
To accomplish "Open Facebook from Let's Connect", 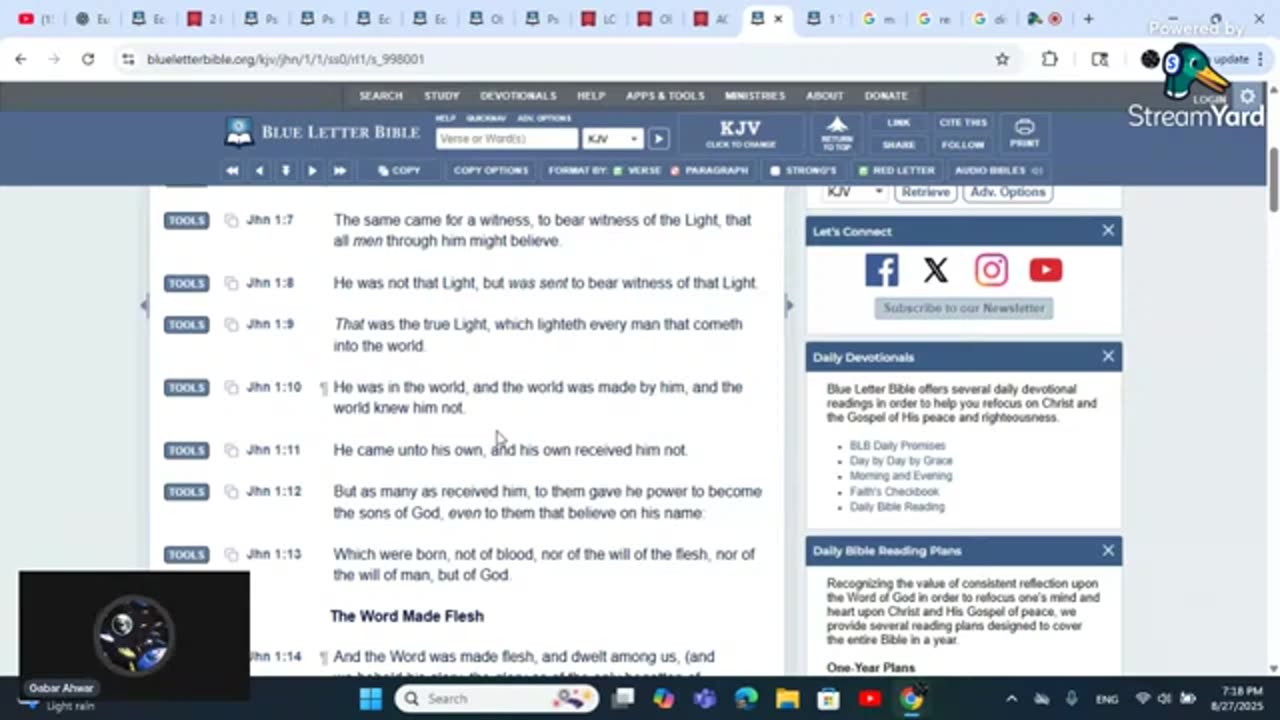I will tap(882, 270).
